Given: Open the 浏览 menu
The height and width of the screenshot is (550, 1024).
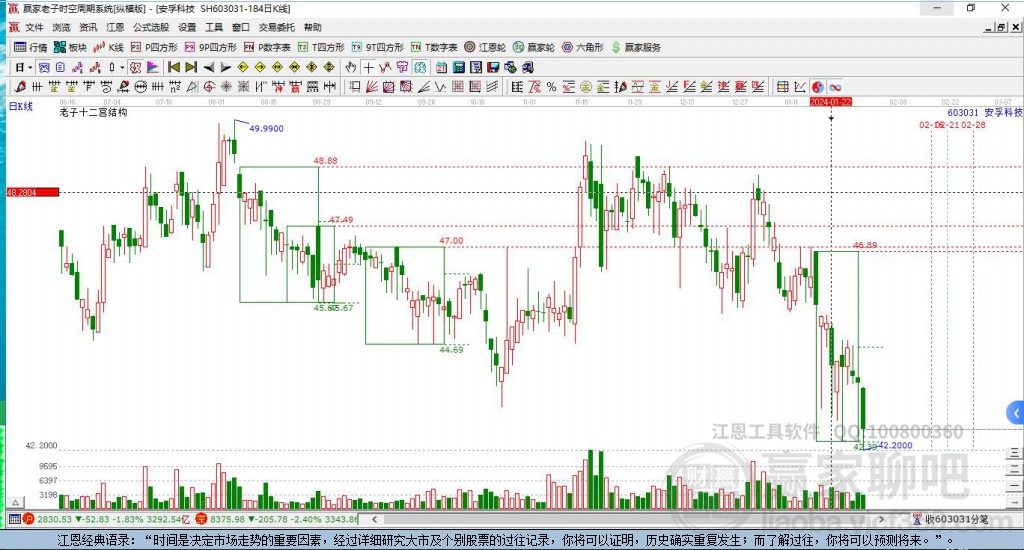Looking at the screenshot, I should [x=61, y=27].
